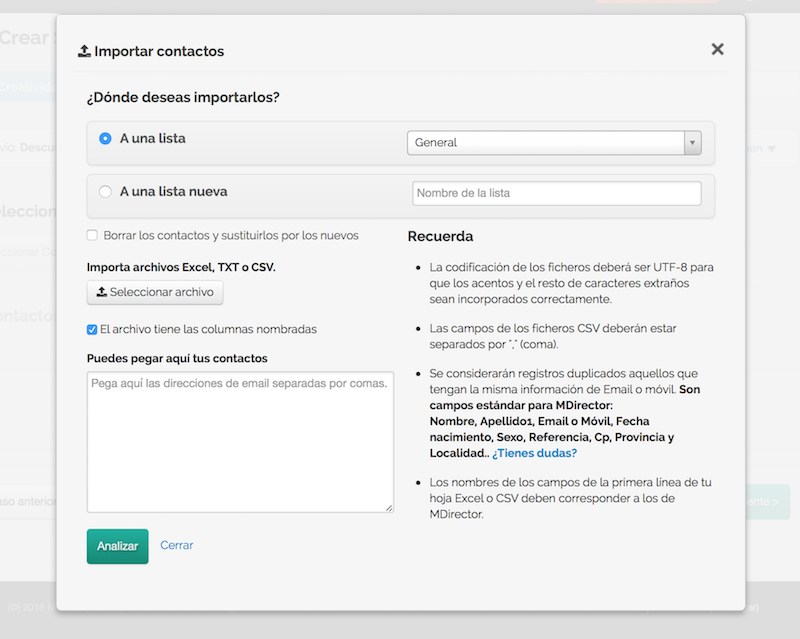Uncheck 'El archivo tiene las columnas nombradas'

point(92,330)
